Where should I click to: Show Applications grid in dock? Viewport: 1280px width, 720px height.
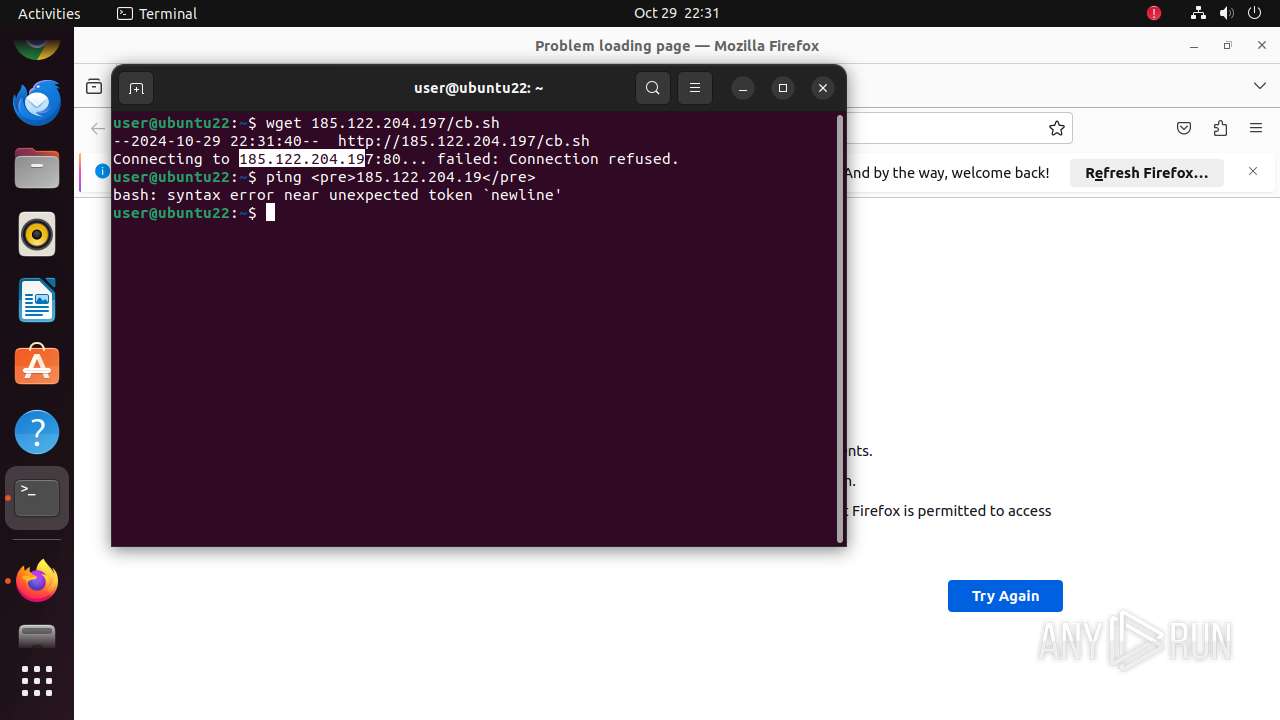[37, 681]
